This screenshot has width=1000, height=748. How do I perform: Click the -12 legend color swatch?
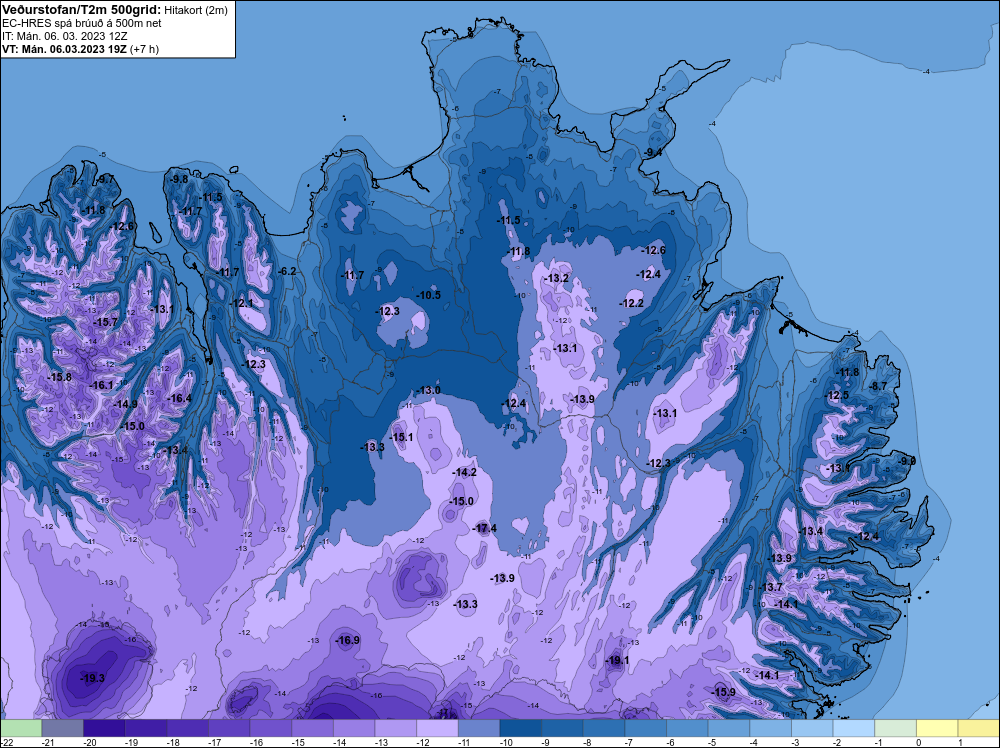438,728
